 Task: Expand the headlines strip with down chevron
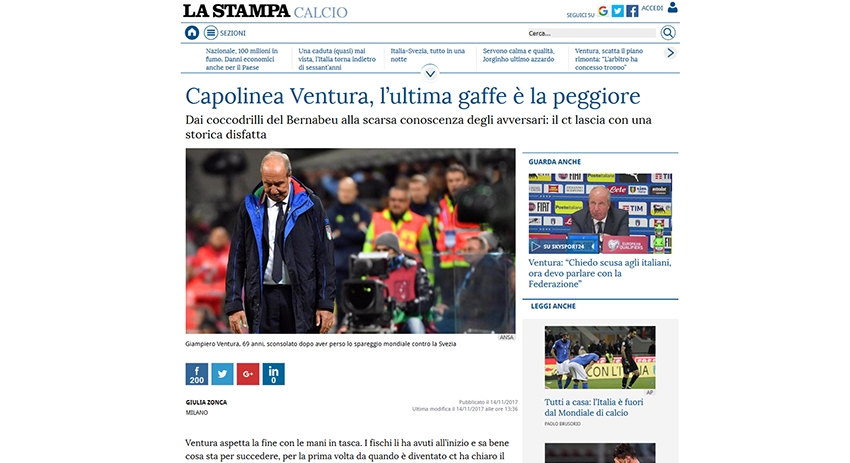click(x=430, y=73)
